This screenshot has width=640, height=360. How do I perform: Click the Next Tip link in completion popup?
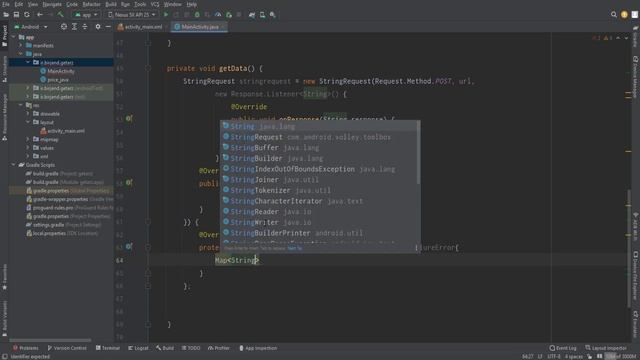pyautogui.click(x=294, y=248)
